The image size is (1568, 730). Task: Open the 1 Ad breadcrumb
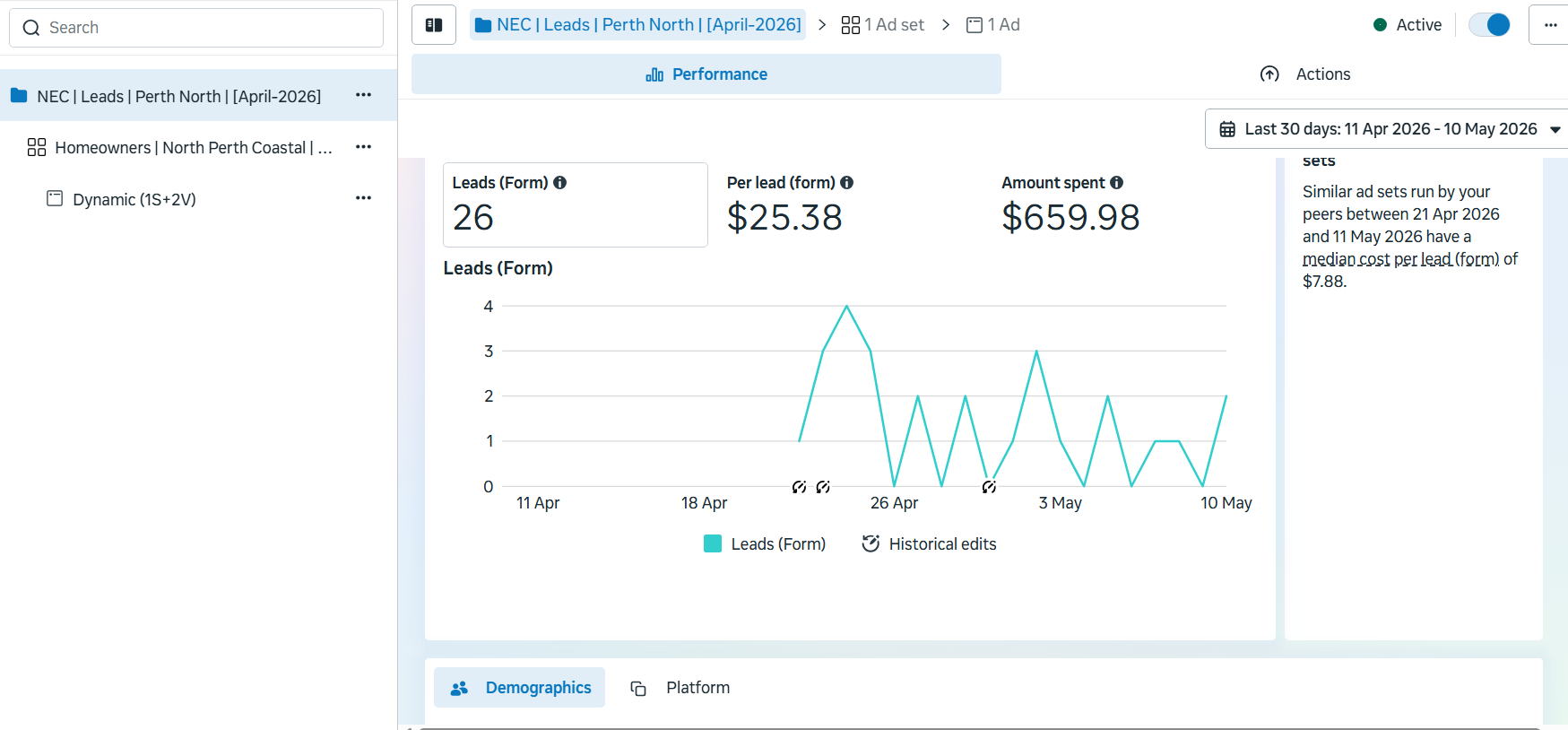pyautogui.click(x=993, y=25)
